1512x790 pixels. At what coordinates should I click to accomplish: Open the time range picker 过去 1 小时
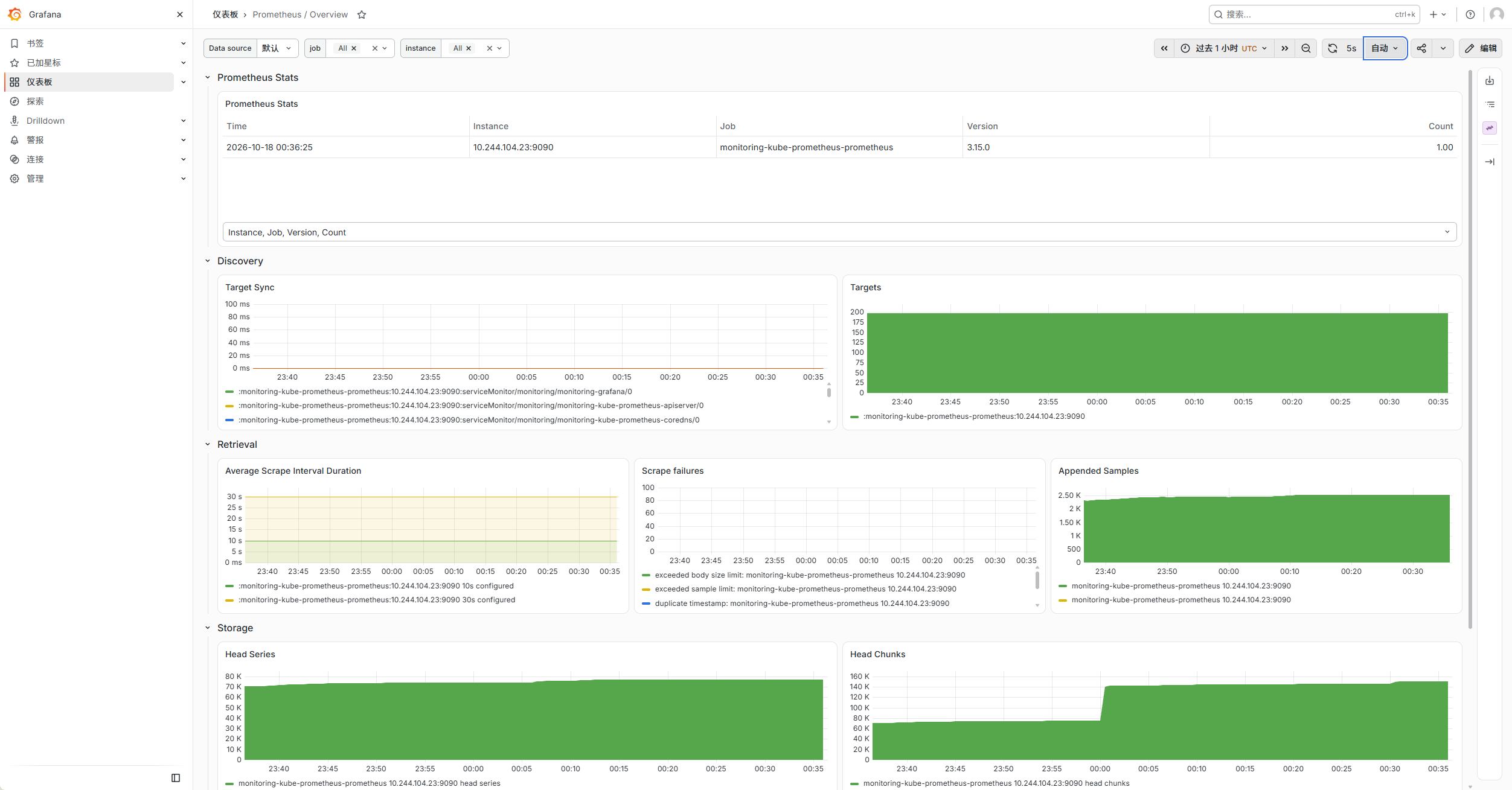point(1224,48)
